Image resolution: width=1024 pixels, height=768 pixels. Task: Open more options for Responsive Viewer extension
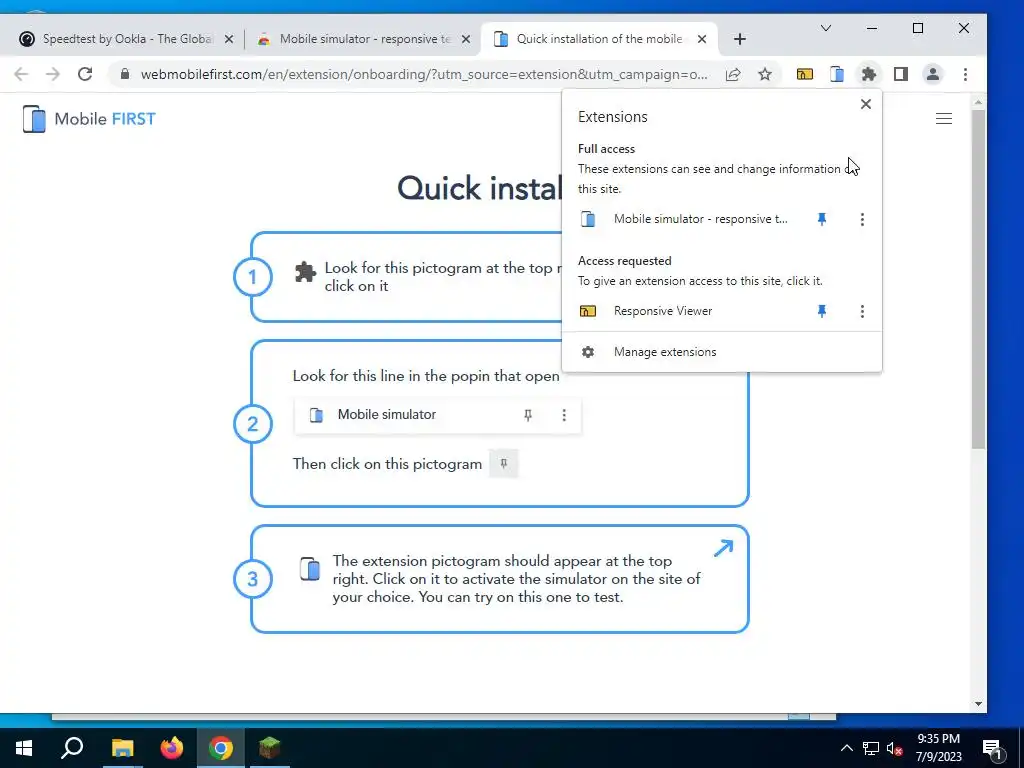point(862,312)
